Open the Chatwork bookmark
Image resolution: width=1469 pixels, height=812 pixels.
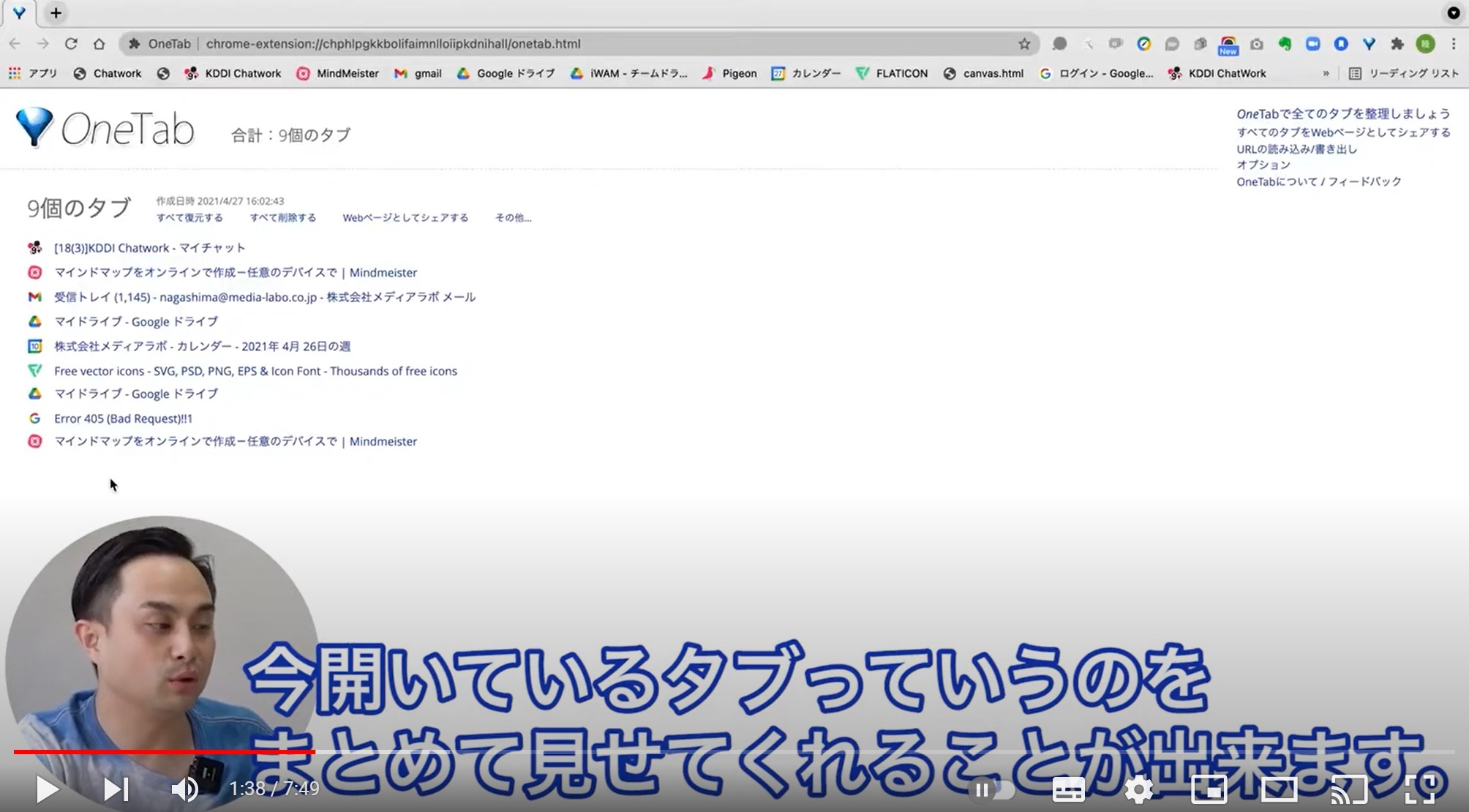coord(108,73)
